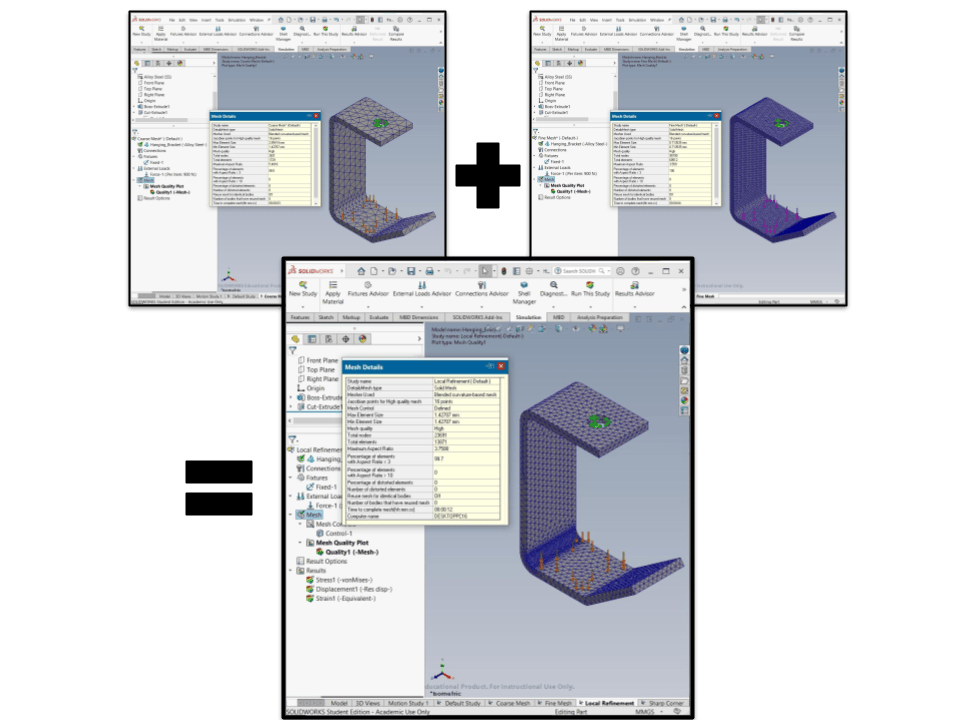Open the ConfigurationManager tab in bottom window
The width and height of the screenshot is (960, 720).
click(329, 339)
